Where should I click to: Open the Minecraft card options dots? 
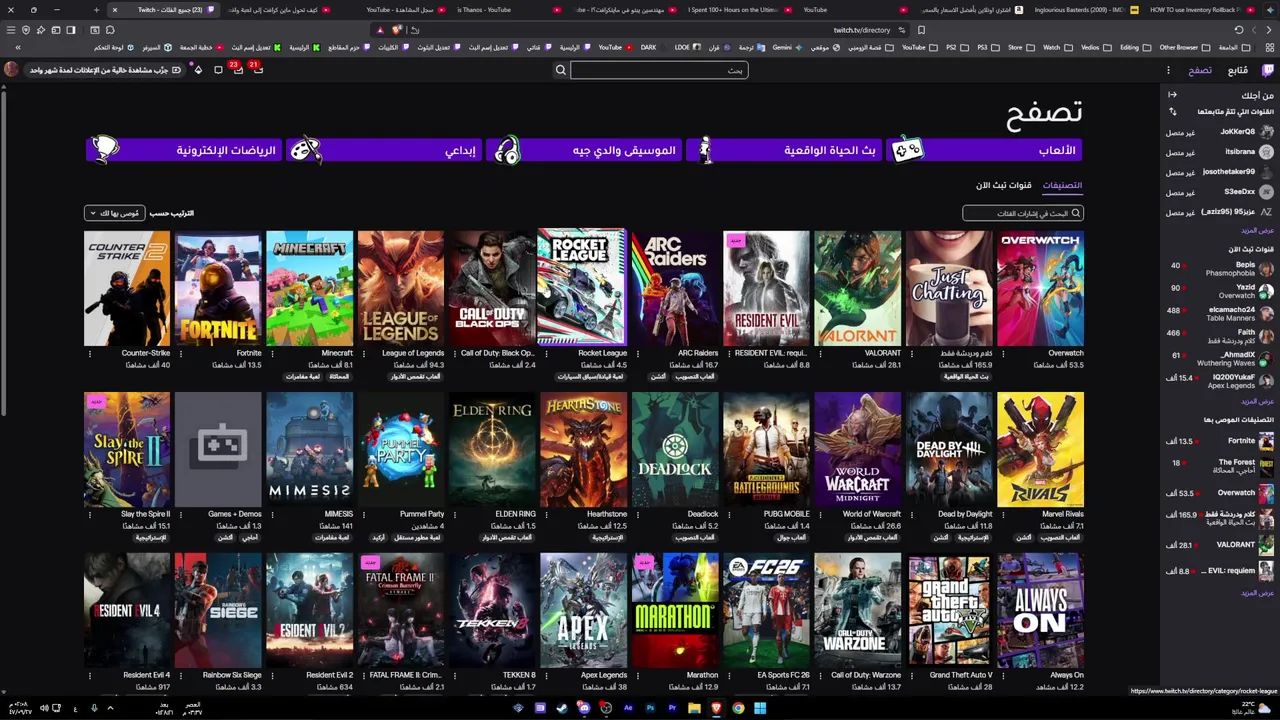pyautogui.click(x=272, y=353)
